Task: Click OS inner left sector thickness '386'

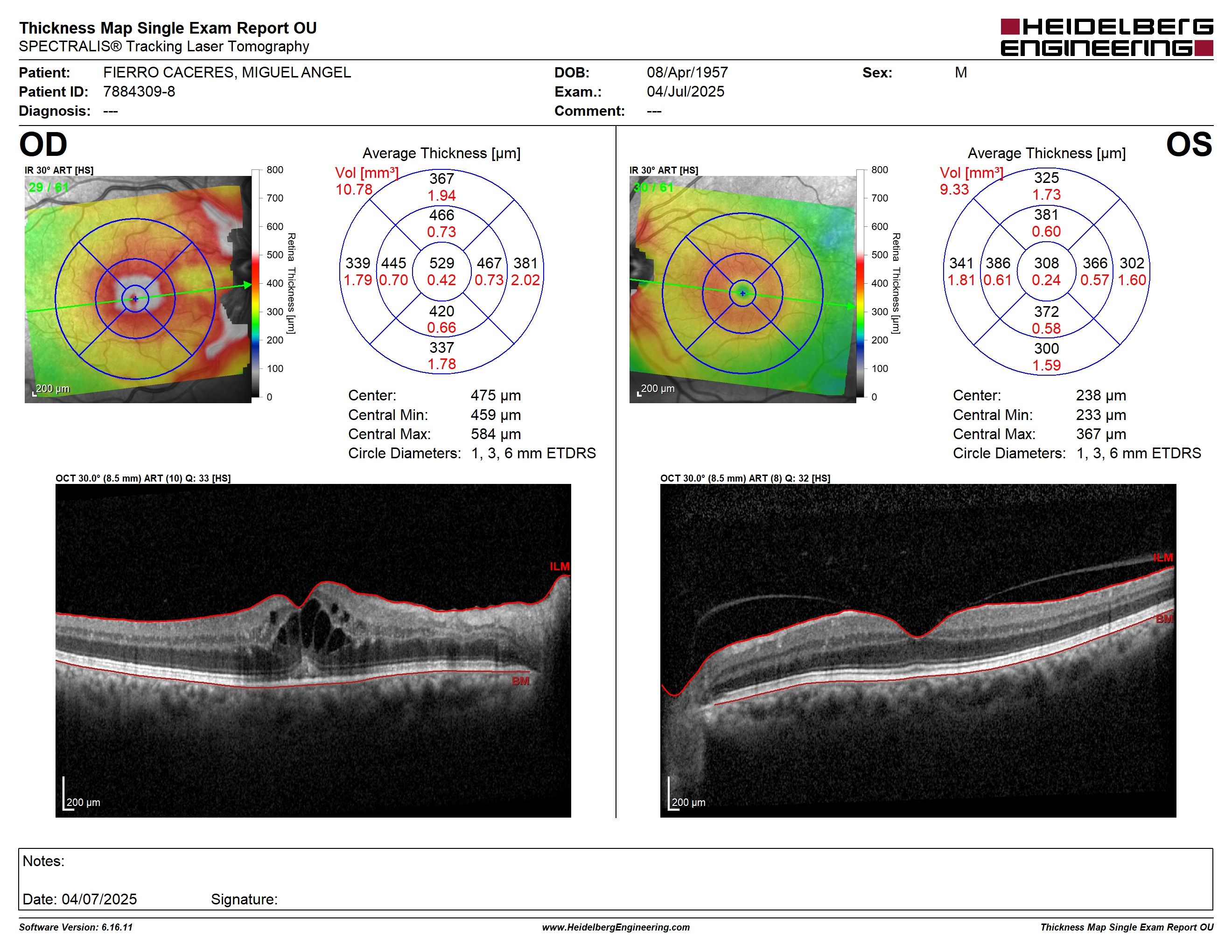Action: pyautogui.click(x=998, y=263)
